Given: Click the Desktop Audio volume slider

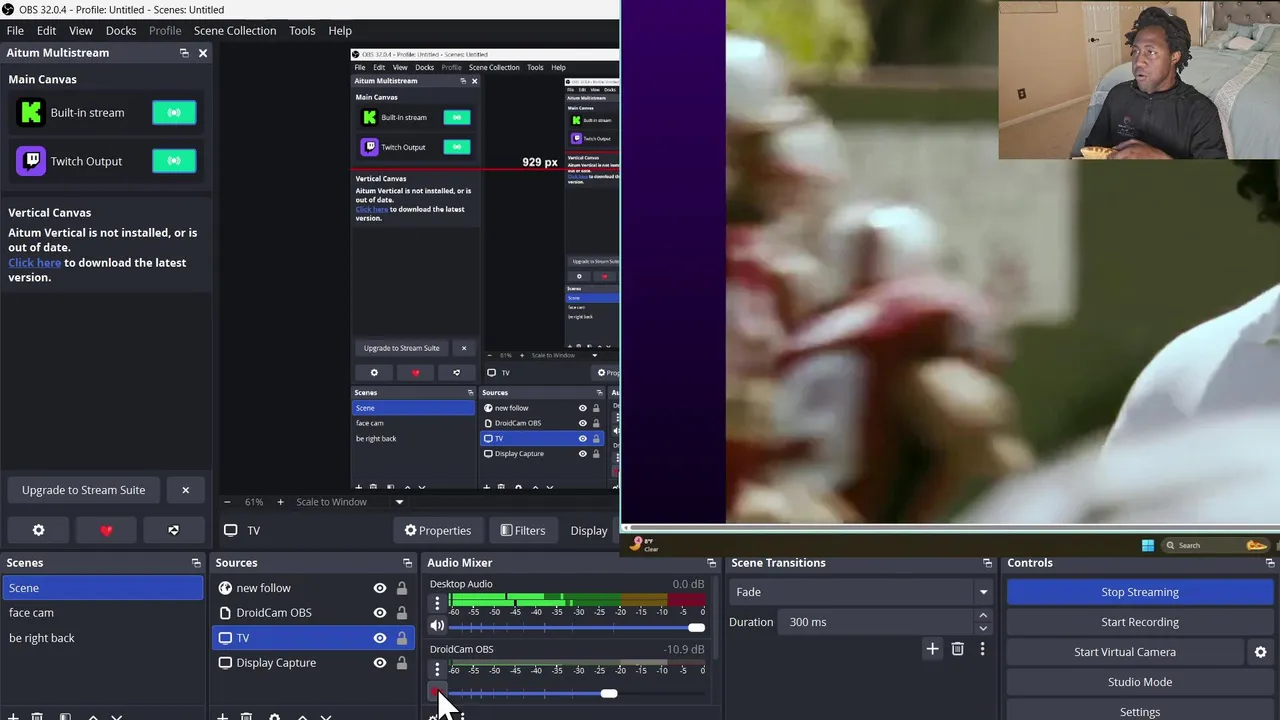Looking at the screenshot, I should [x=577, y=627].
